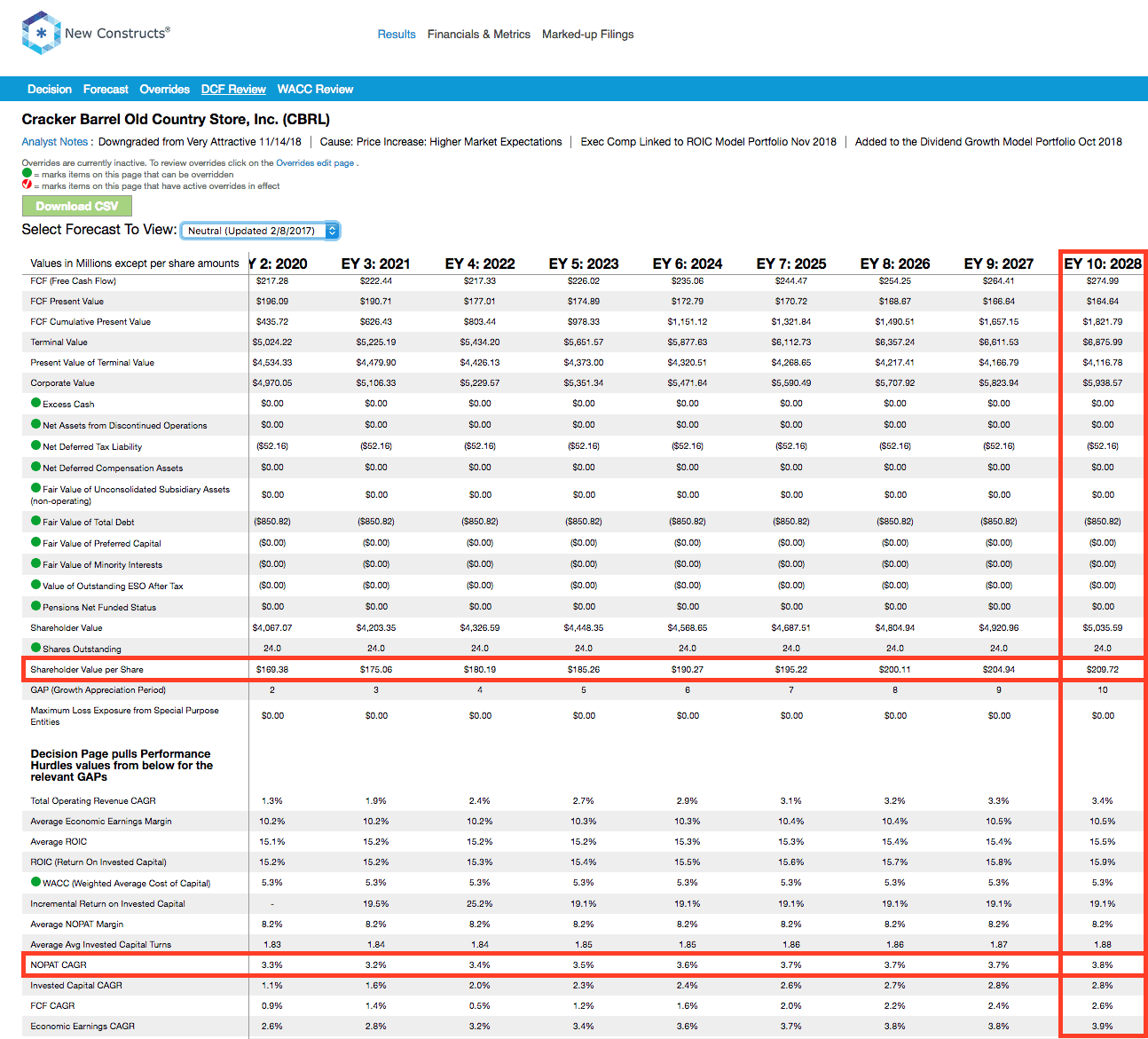Click the Invested Capital CAGR row label
The image size is (1148, 1039).
coord(76,986)
